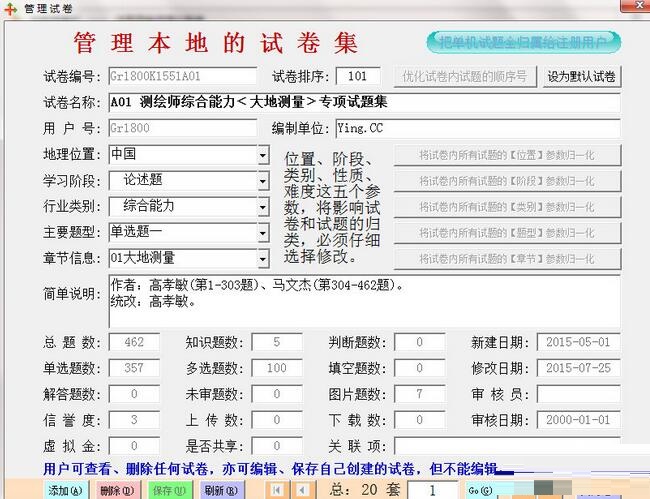
Task: Click the 未审题数 field
Action: click(276, 394)
